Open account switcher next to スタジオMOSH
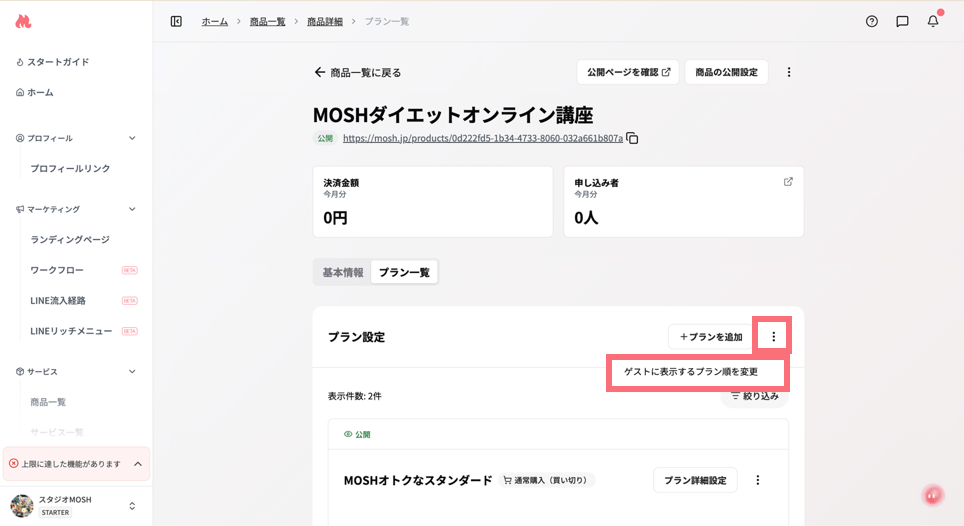964x526 pixels. pyautogui.click(x=132, y=506)
